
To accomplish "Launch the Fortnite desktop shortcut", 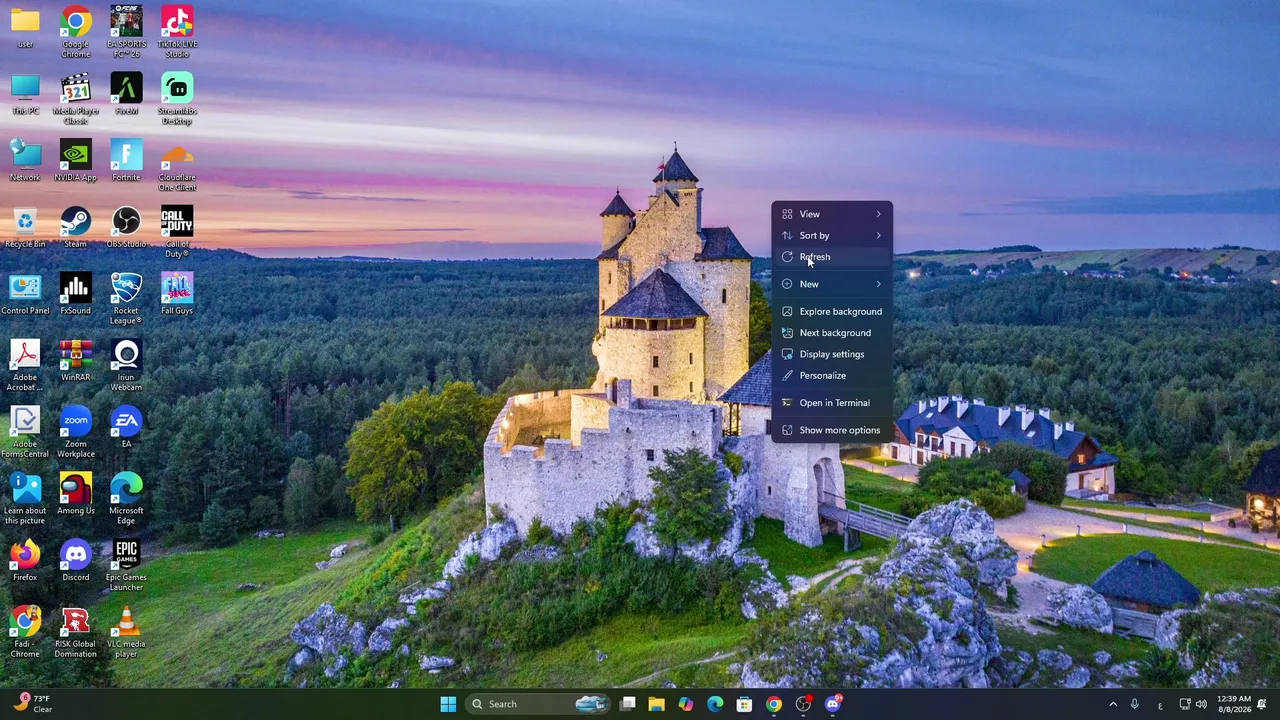I will point(126,160).
